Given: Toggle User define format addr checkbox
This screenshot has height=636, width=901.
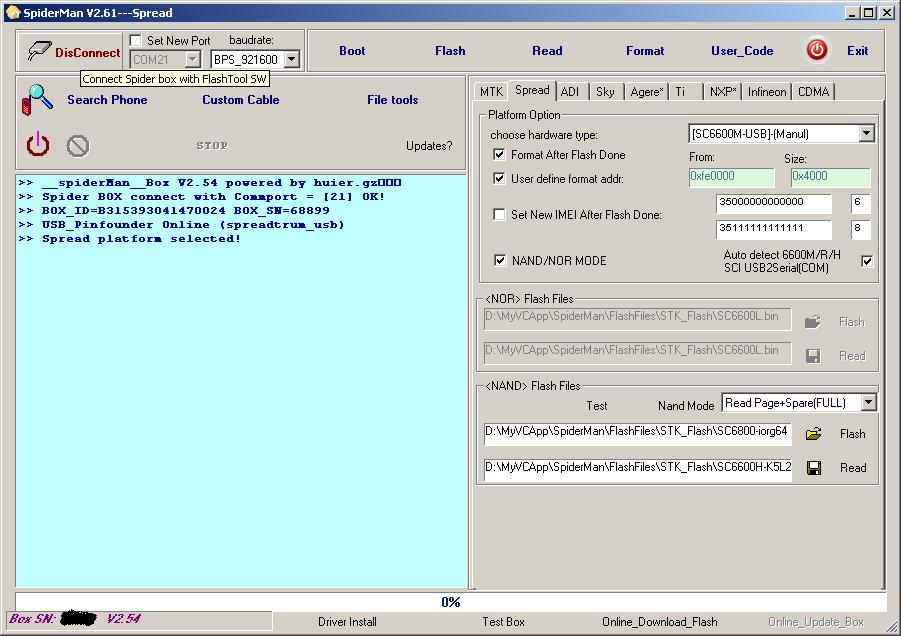Looking at the screenshot, I should click(x=499, y=179).
